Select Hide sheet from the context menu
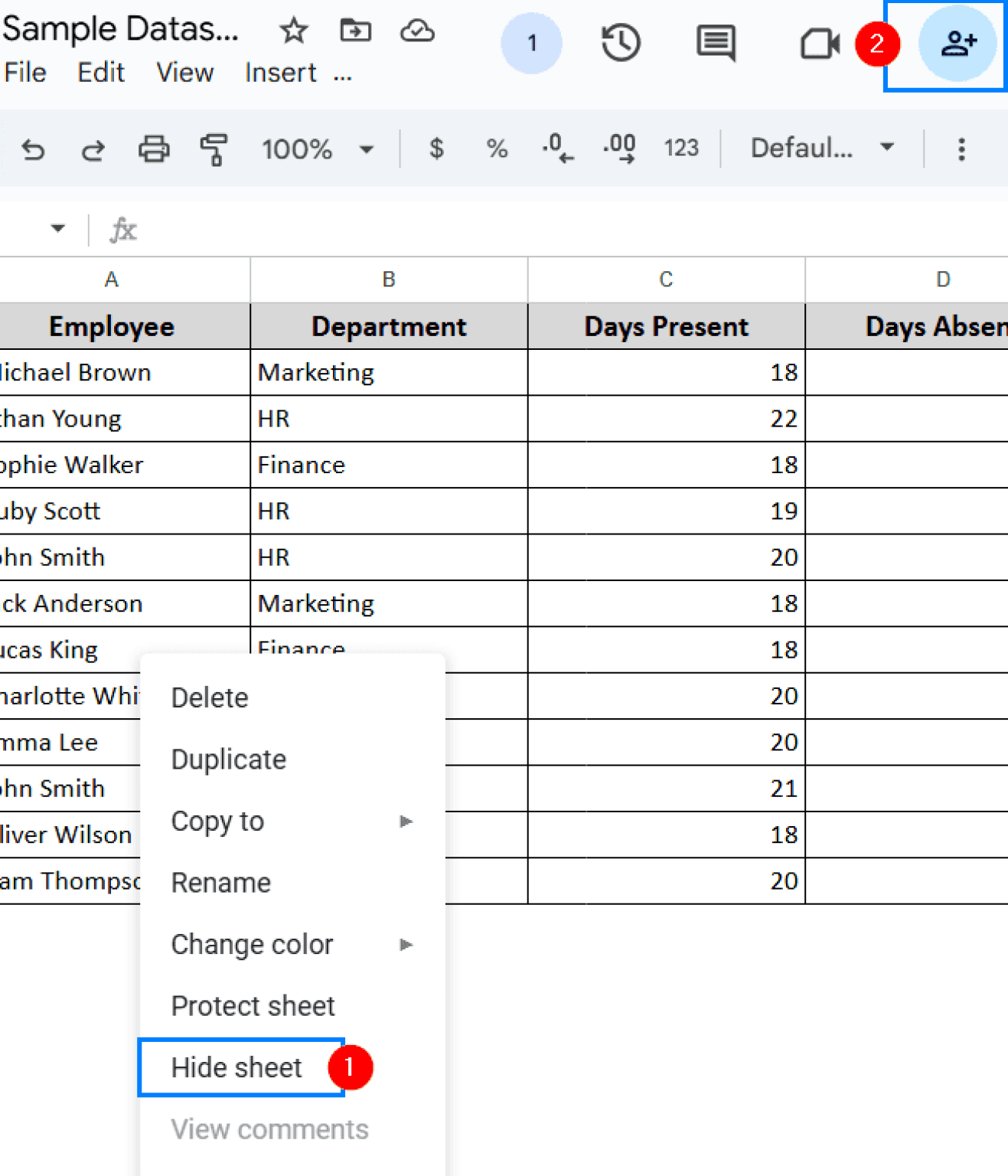Viewport: 1008px width, 1176px height. pyautogui.click(x=237, y=1067)
